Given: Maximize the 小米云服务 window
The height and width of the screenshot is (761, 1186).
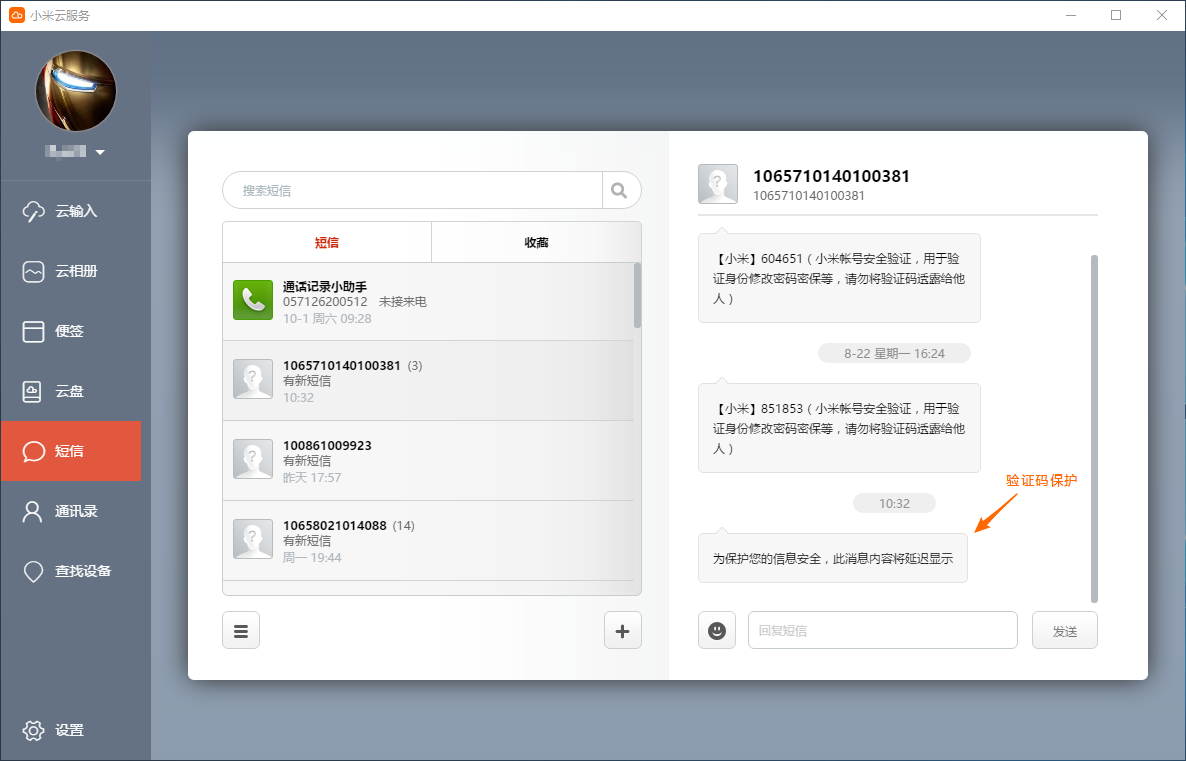Looking at the screenshot, I should (x=1116, y=15).
